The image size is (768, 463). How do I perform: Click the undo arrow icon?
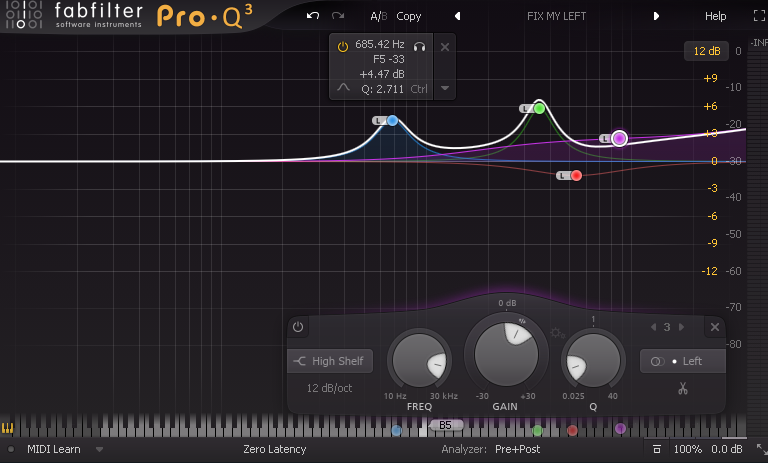pos(313,16)
